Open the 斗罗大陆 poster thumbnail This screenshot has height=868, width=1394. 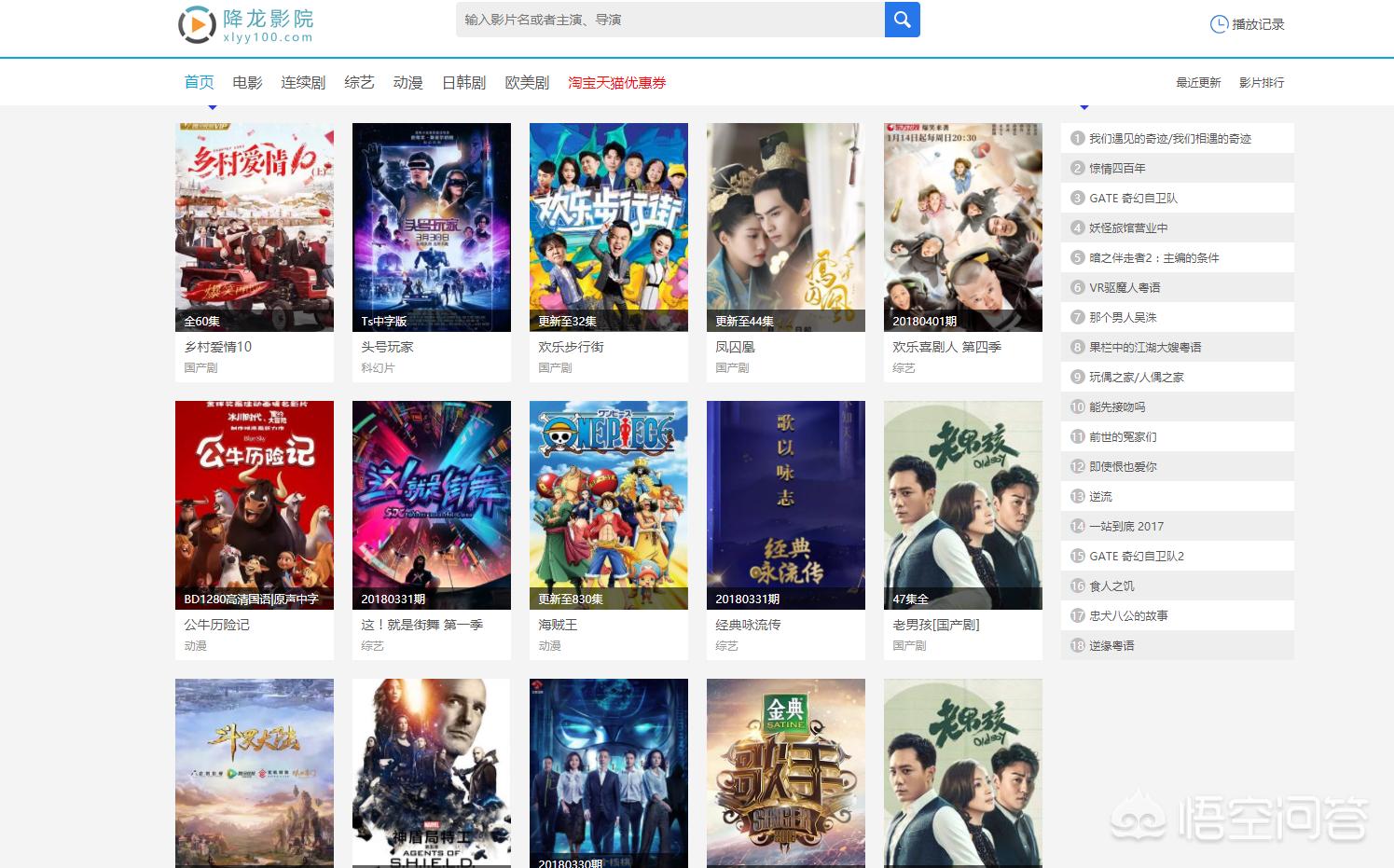click(x=255, y=773)
